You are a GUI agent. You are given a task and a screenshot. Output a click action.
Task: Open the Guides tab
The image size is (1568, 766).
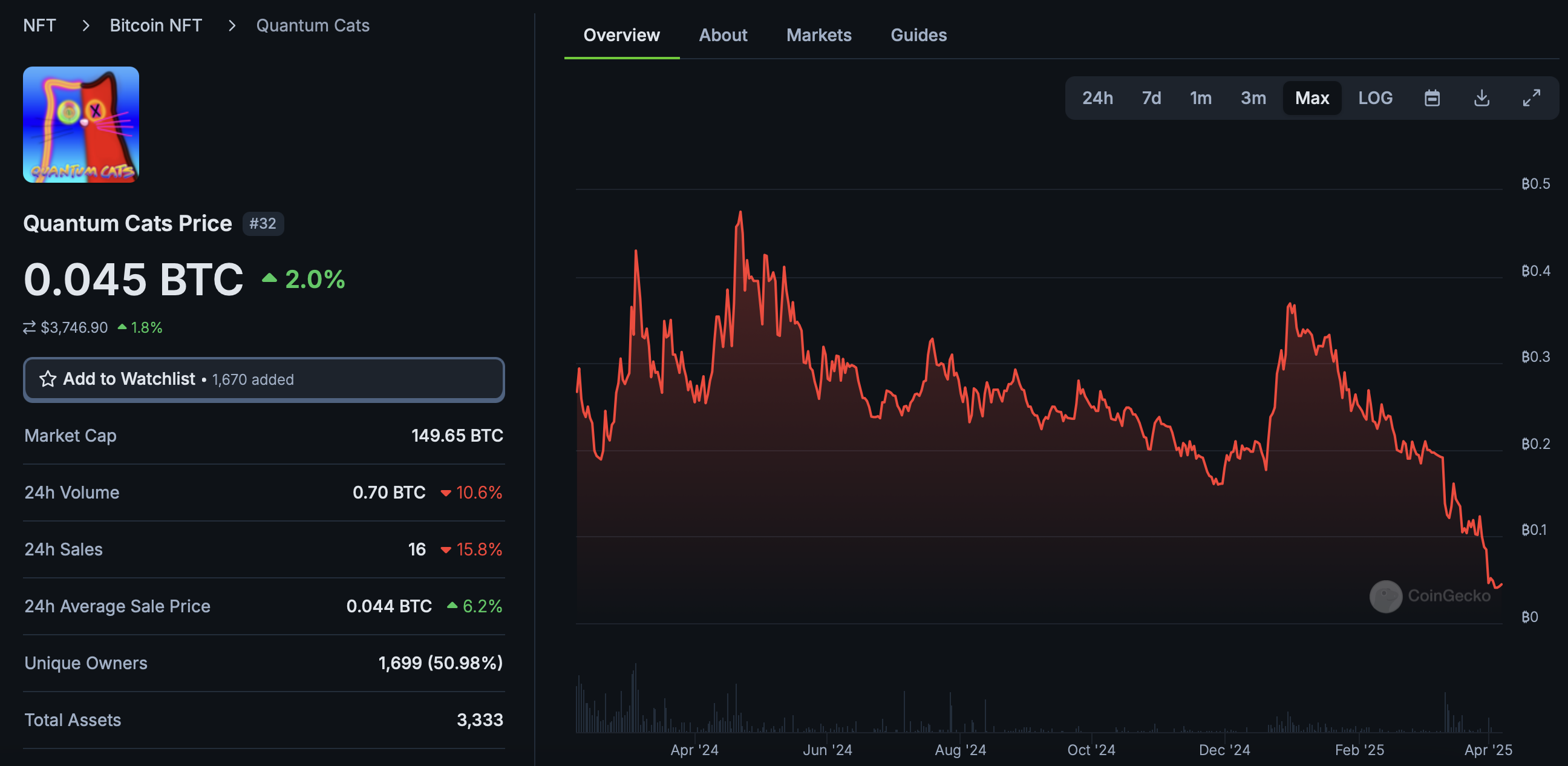tap(918, 35)
